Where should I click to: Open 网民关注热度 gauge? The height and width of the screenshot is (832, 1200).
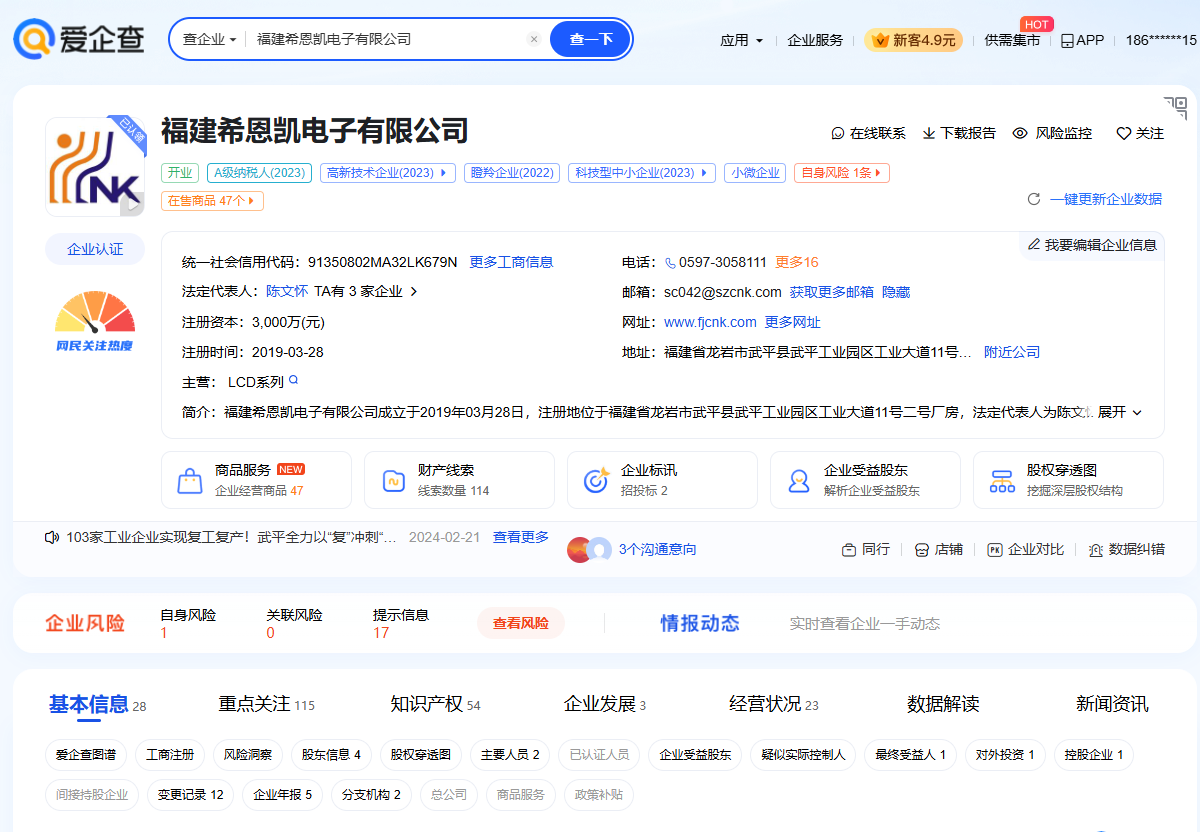tap(95, 322)
